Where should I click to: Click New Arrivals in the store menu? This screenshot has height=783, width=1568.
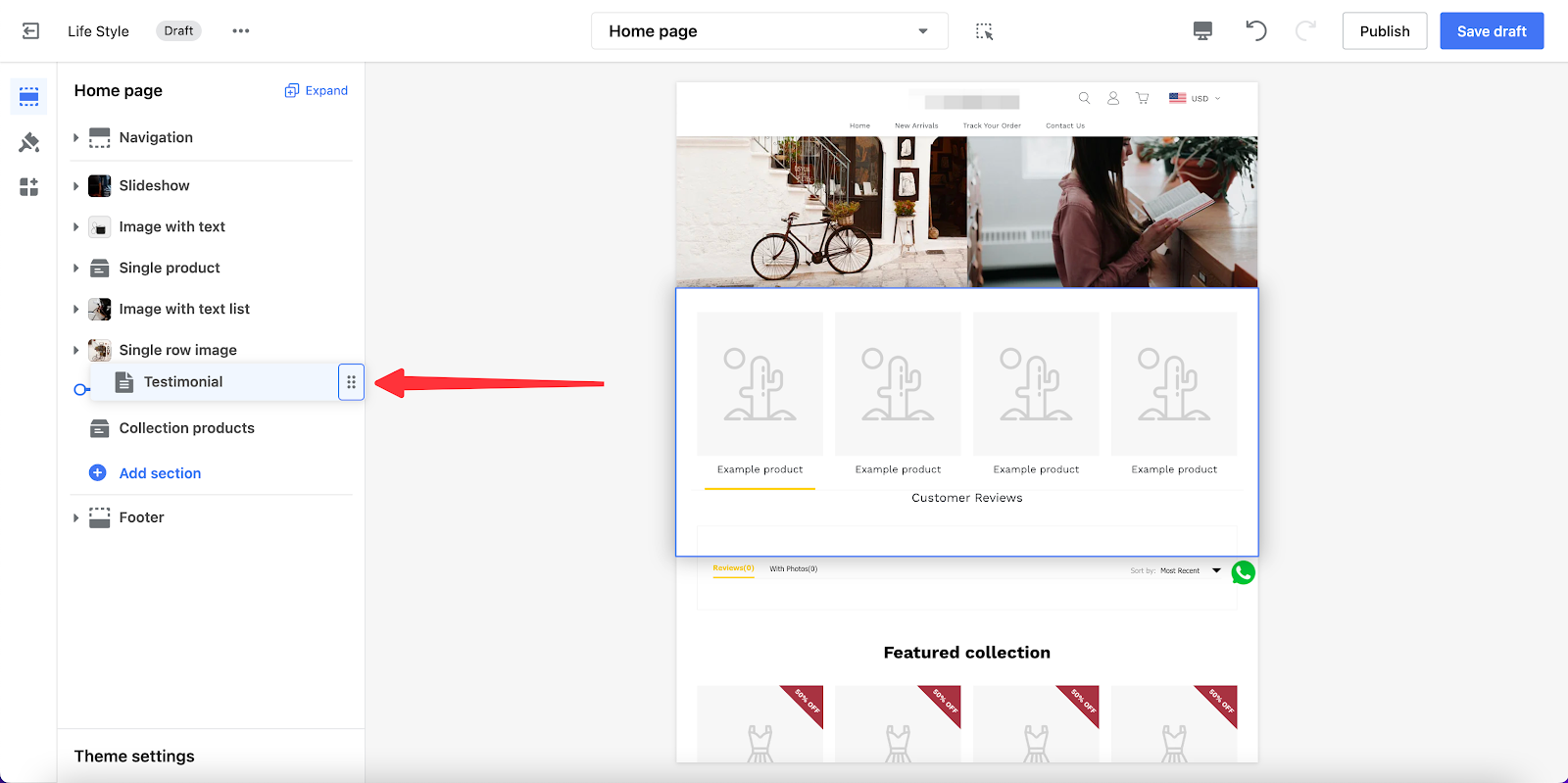point(916,125)
